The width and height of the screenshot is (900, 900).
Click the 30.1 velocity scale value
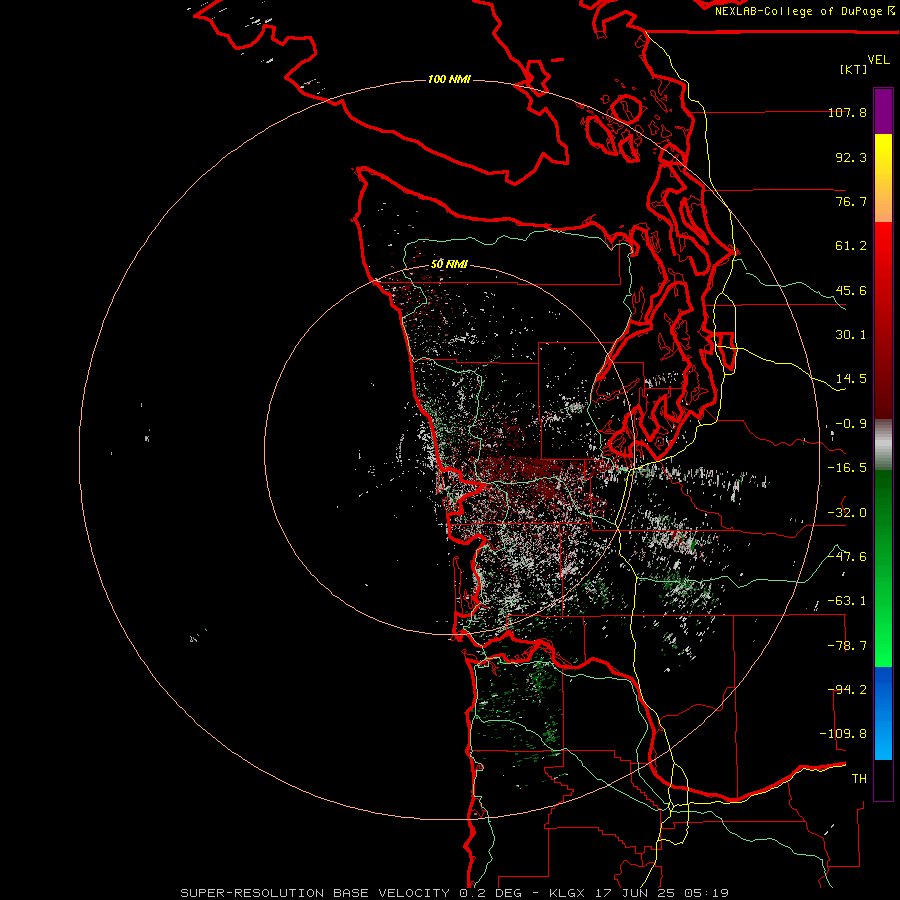851,335
